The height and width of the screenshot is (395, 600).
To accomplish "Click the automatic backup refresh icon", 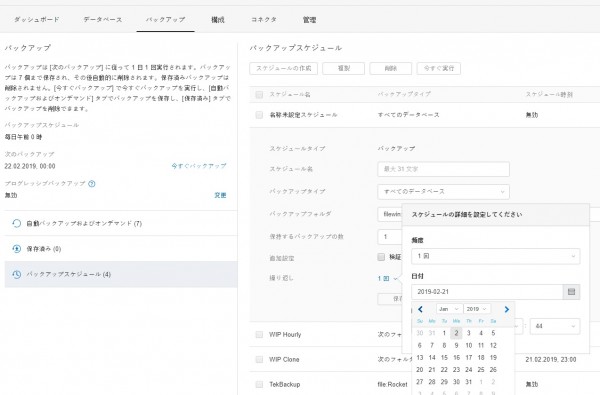I will coord(16,223).
